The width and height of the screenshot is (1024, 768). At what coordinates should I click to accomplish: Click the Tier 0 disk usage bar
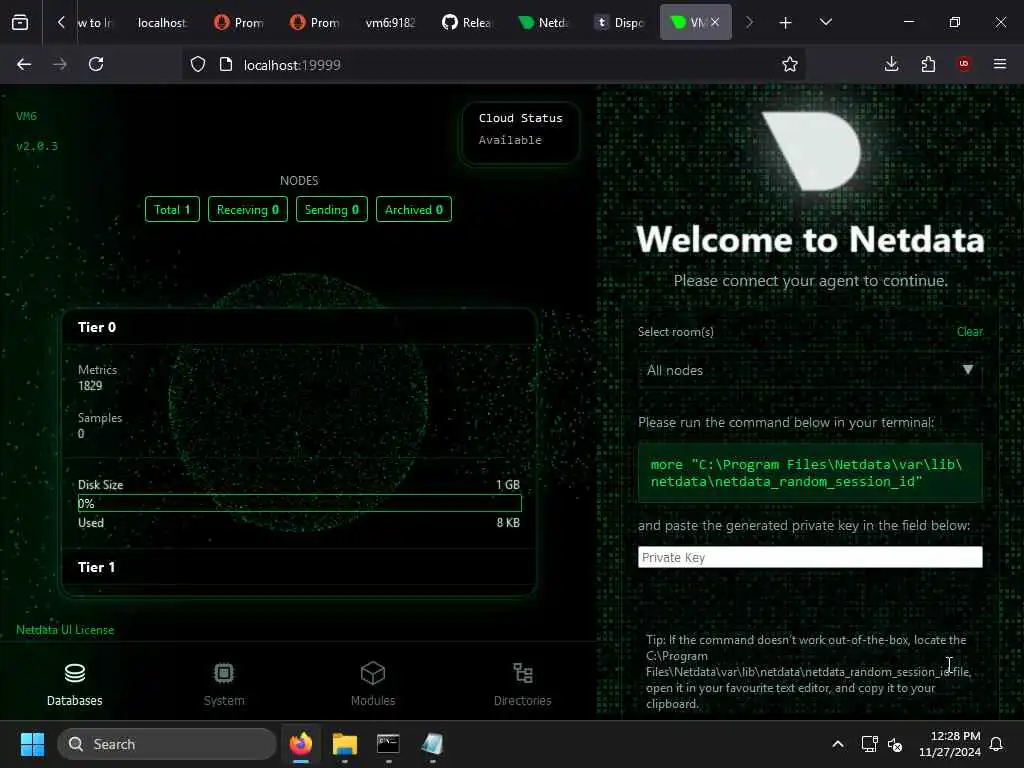[x=300, y=503]
